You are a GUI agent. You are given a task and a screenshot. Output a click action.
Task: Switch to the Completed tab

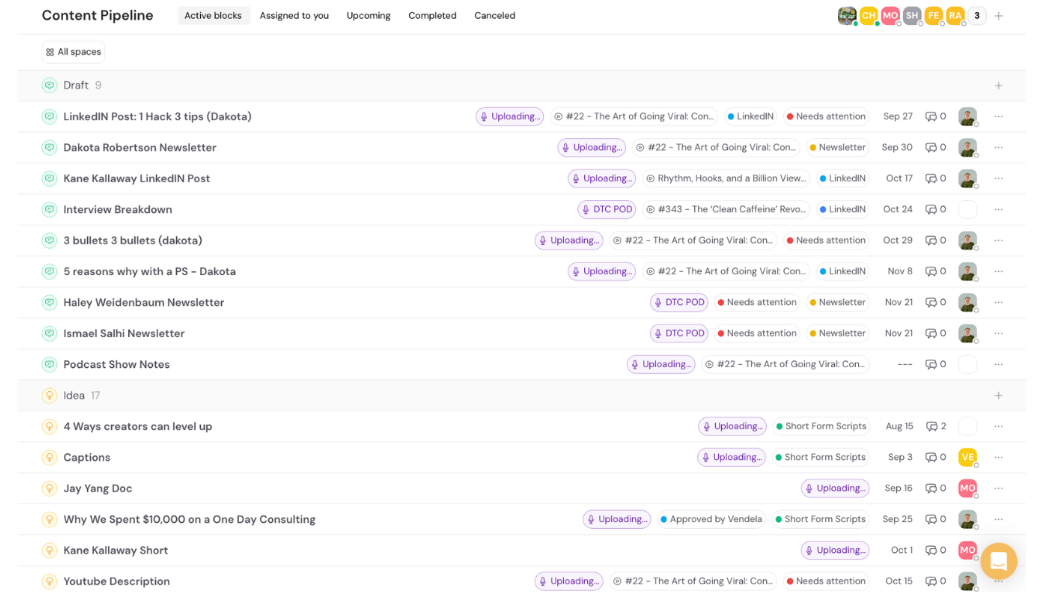click(432, 15)
